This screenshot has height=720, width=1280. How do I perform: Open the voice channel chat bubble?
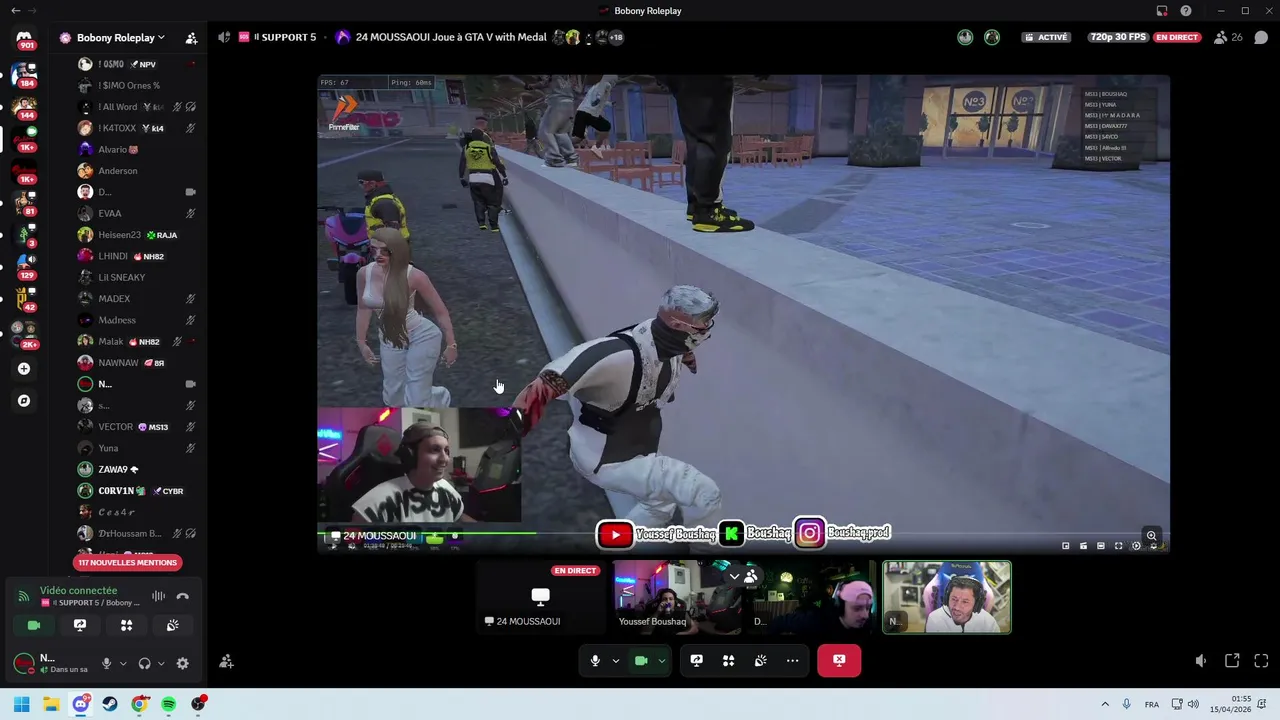tap(1261, 37)
